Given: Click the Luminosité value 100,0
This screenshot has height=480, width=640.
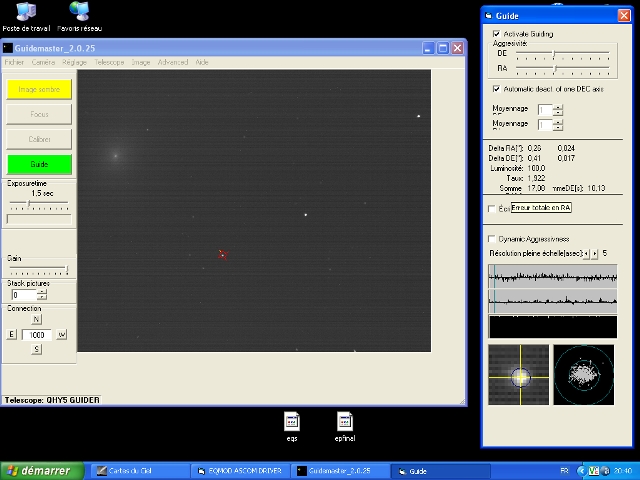Looking at the screenshot, I should coord(536,168).
